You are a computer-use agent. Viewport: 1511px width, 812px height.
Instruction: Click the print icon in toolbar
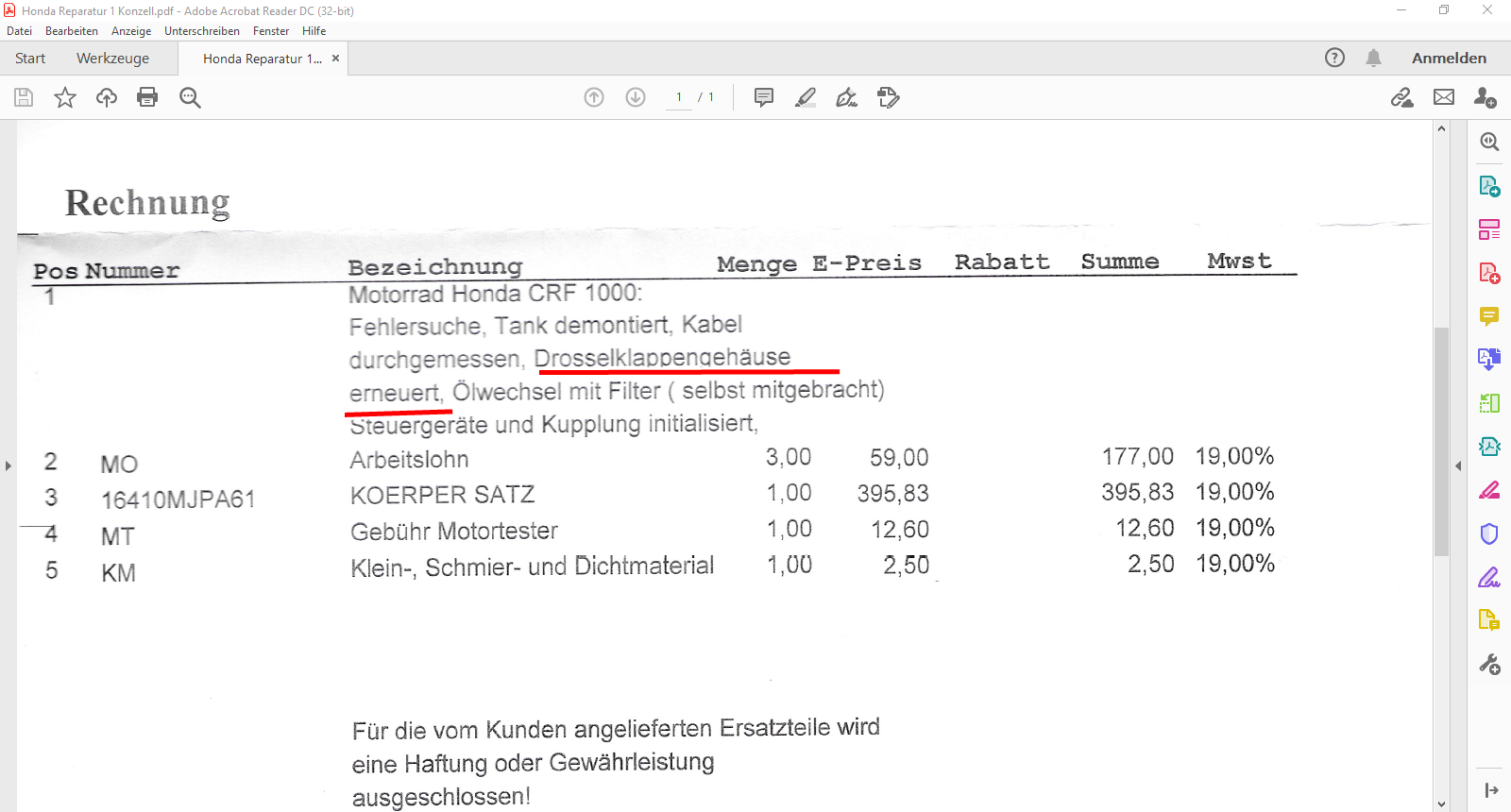coord(147,97)
